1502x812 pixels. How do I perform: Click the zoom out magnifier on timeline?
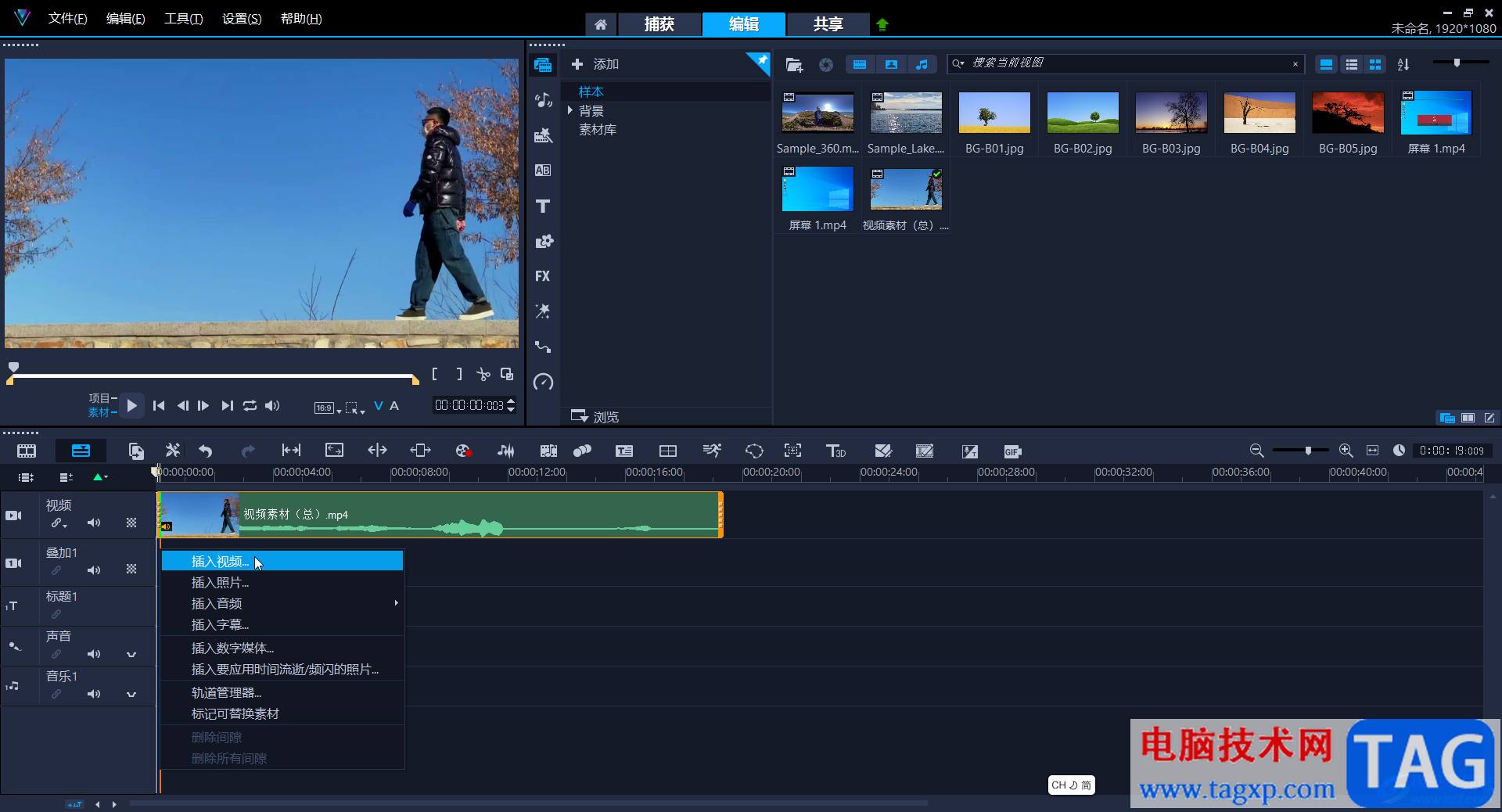point(1256,451)
